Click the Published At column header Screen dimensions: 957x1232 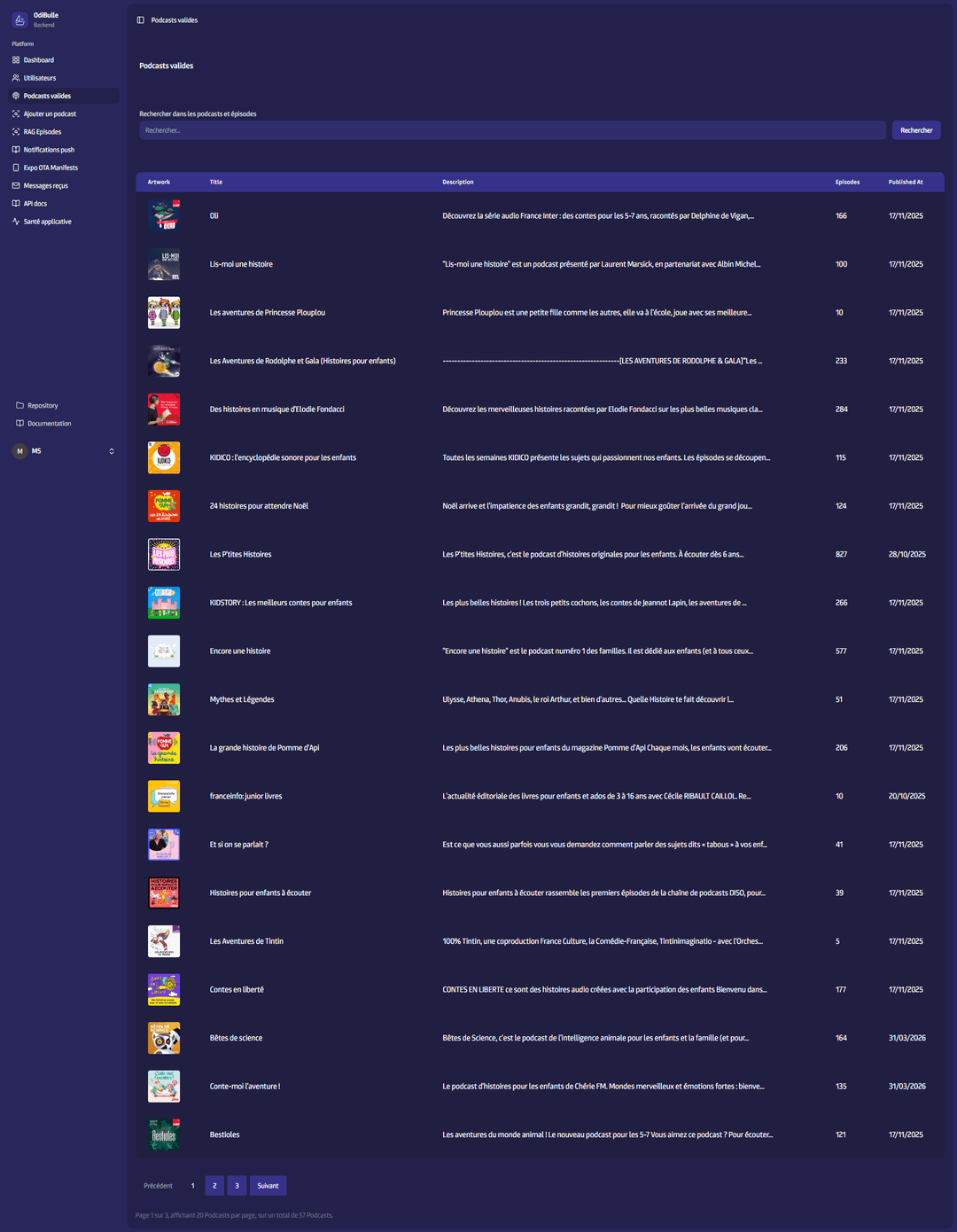pyautogui.click(x=906, y=182)
